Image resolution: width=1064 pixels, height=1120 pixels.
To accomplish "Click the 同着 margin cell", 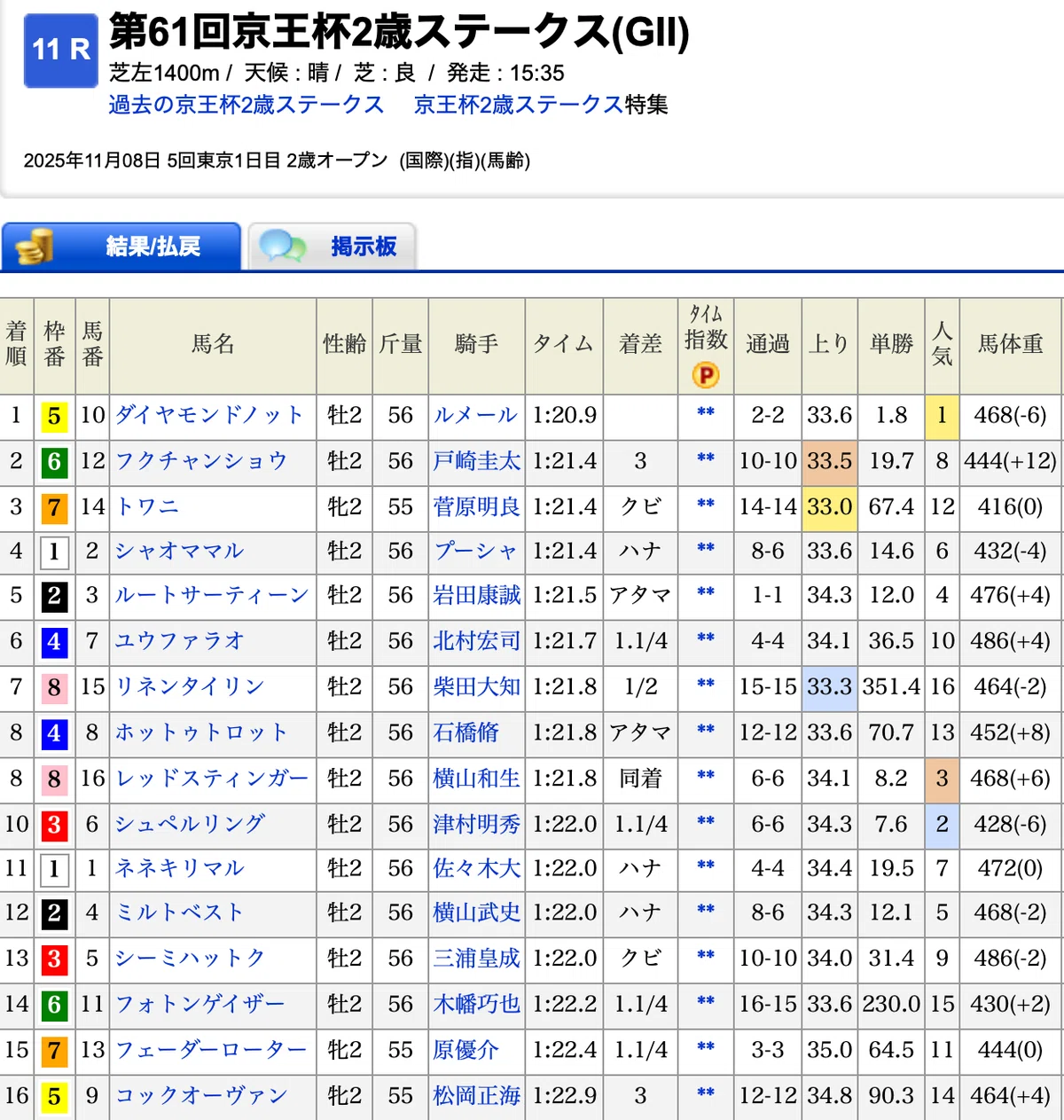I will coord(640,779).
